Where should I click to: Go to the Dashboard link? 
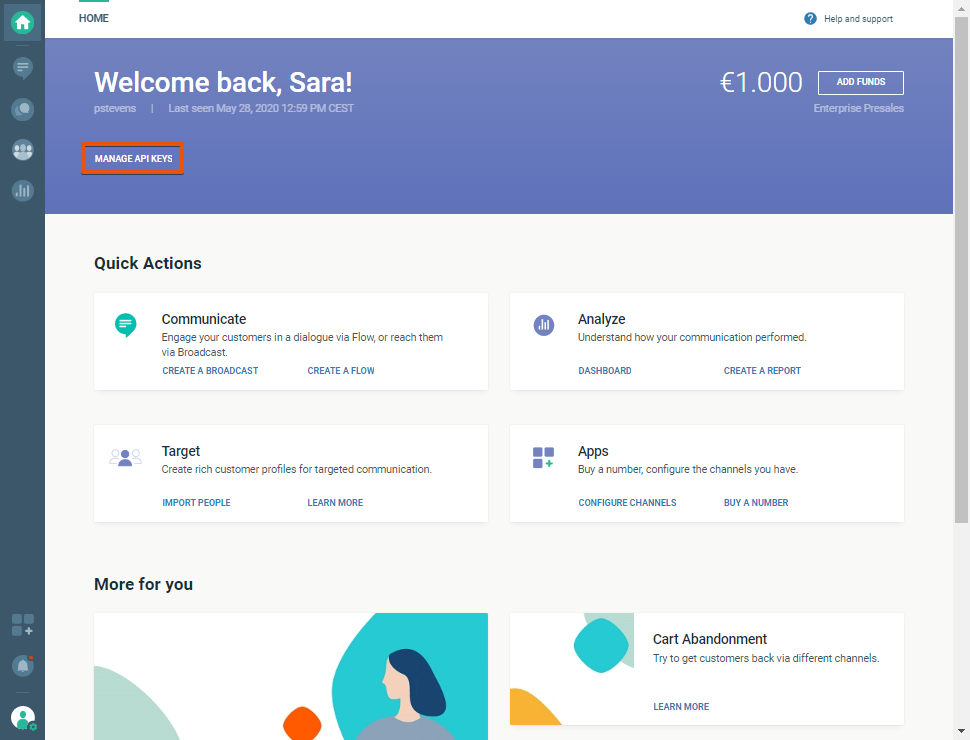(x=604, y=371)
